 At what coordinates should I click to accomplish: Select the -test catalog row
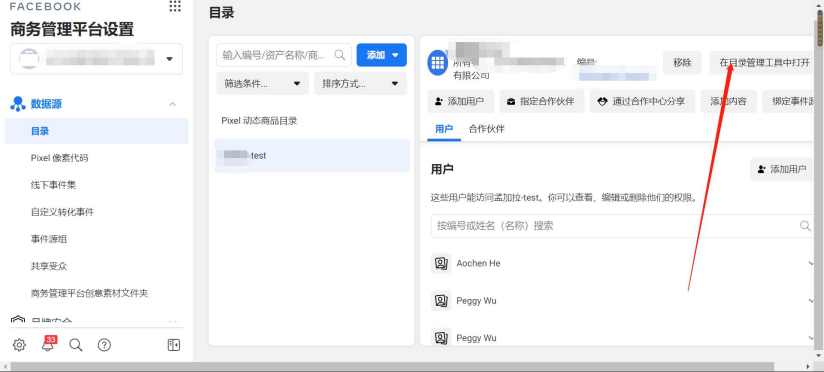pyautogui.click(x=311, y=156)
